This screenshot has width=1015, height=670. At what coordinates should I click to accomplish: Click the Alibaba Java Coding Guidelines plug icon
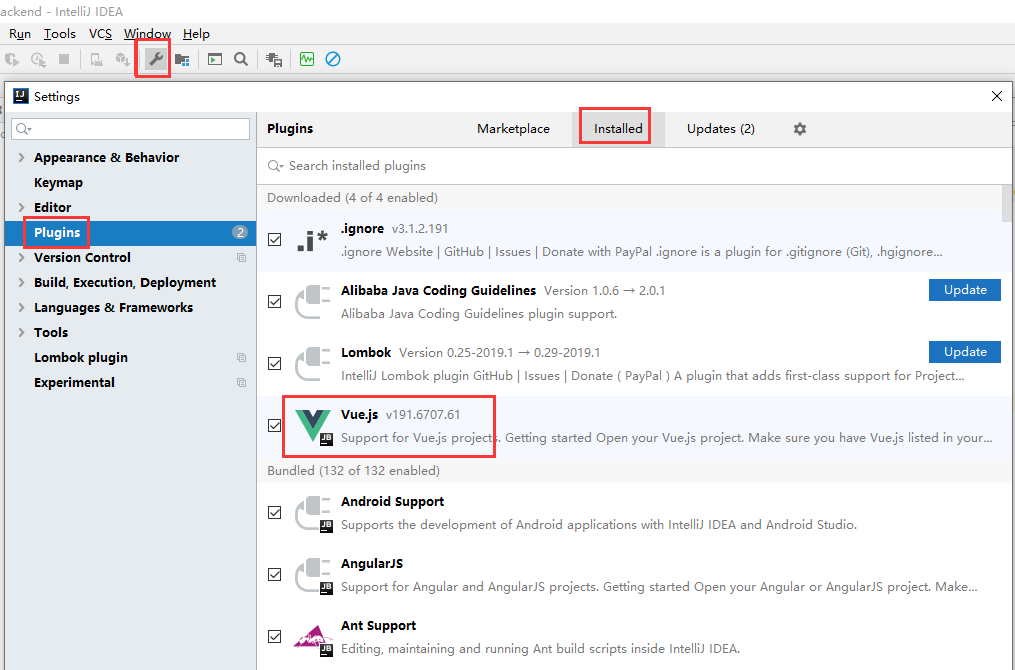click(313, 302)
